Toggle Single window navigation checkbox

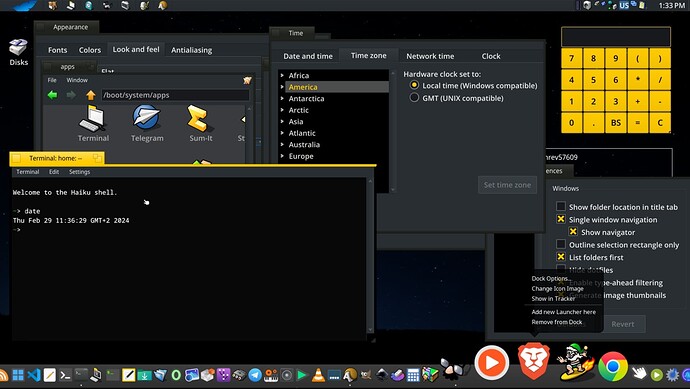[561, 219]
